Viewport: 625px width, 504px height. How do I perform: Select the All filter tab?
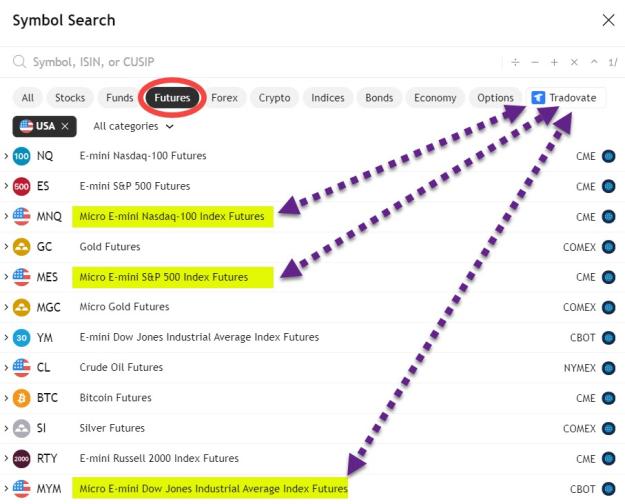click(28, 98)
